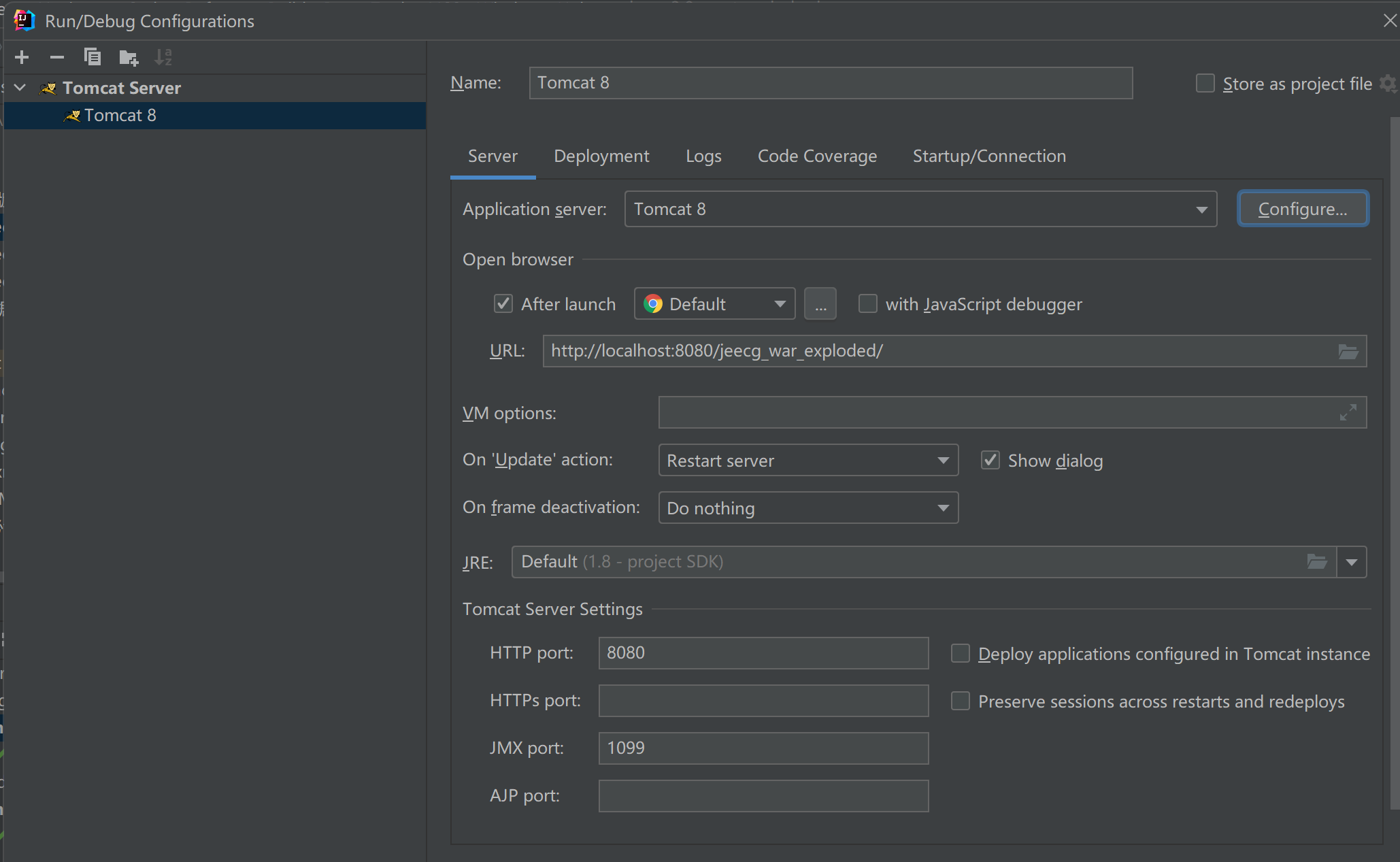Open JRE dropdown arrow
This screenshot has height=862, width=1400.
[1352, 562]
